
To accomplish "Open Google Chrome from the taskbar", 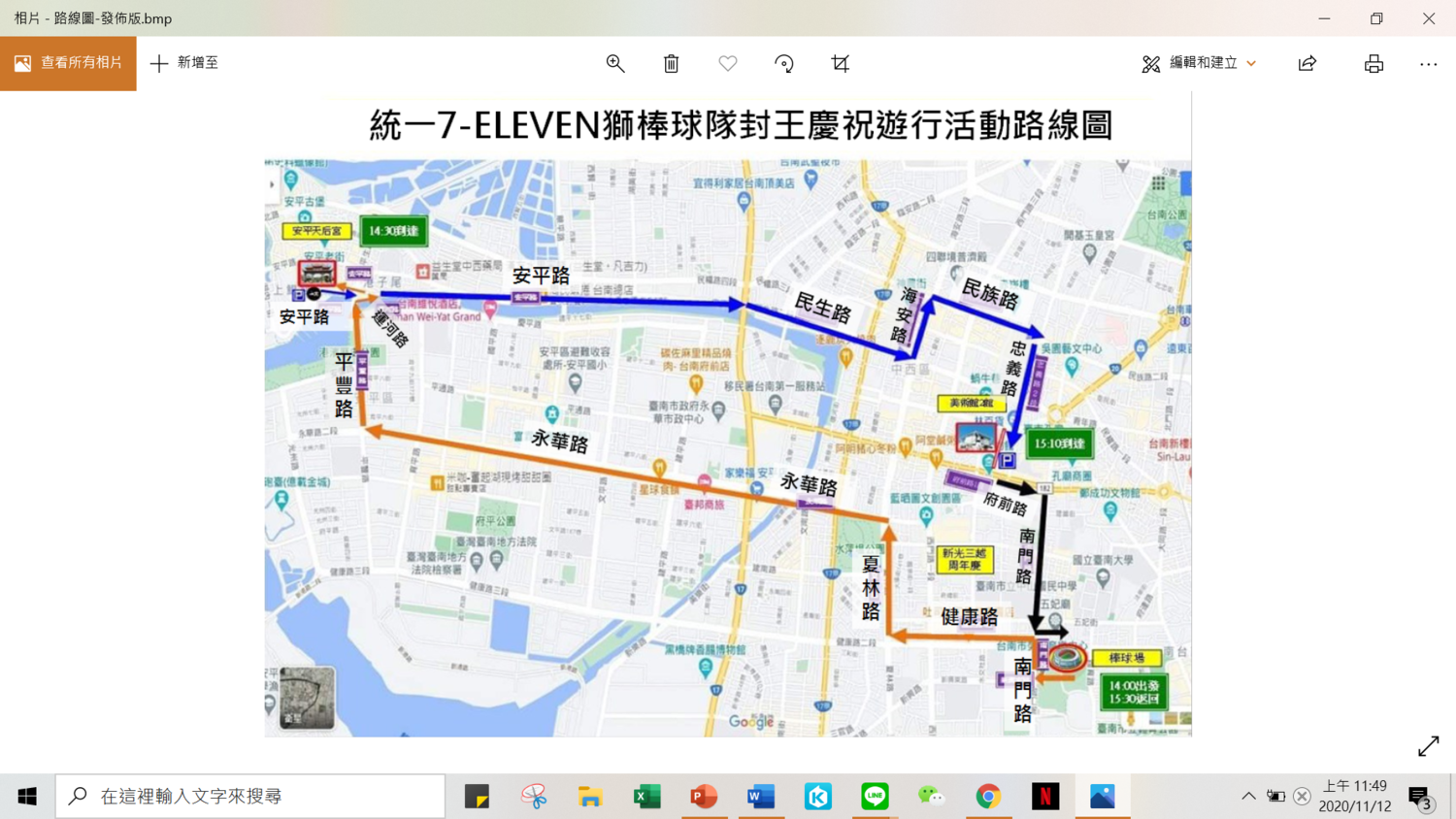I will (988, 796).
